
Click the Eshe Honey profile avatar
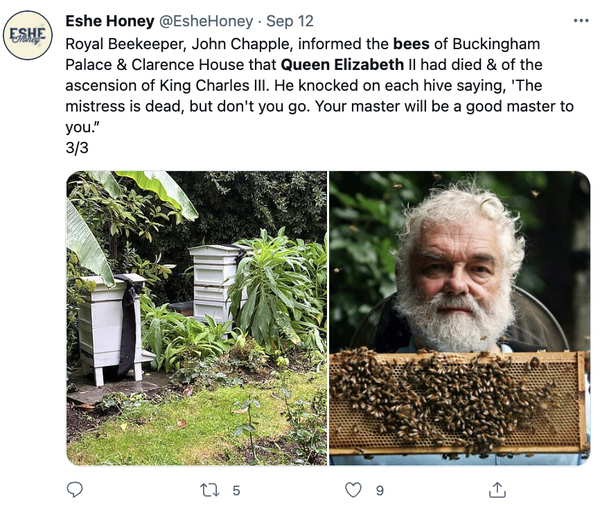(27, 36)
